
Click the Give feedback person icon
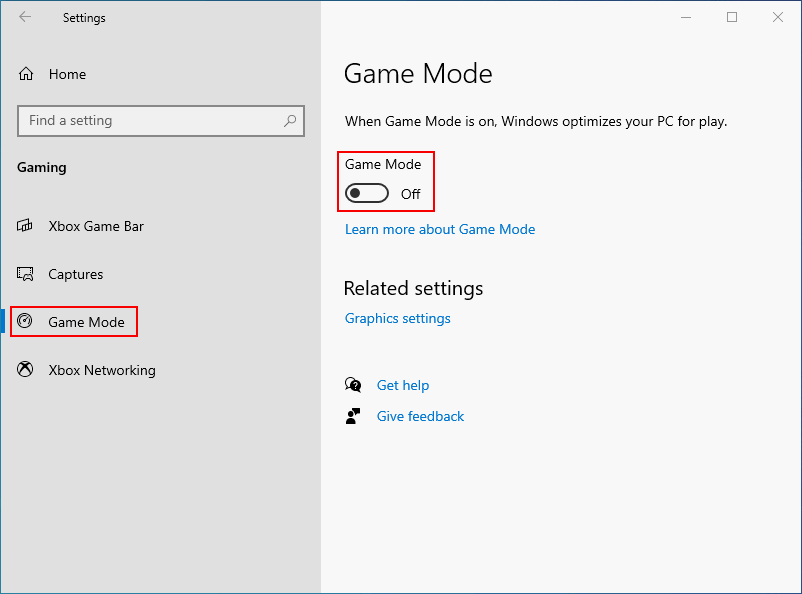[x=353, y=416]
